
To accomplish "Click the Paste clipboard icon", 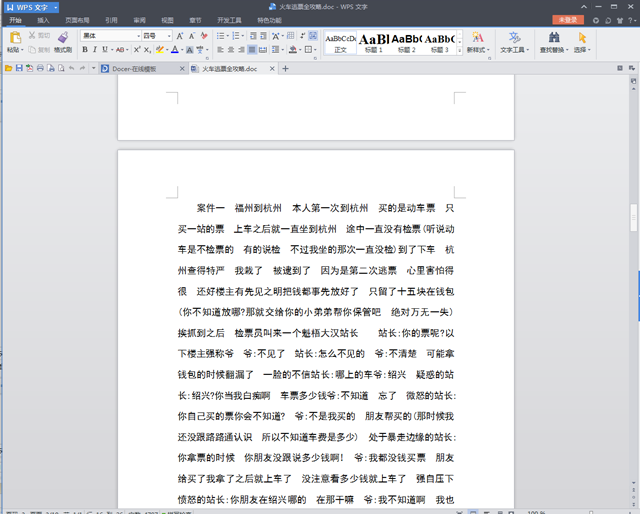I will tap(16, 38).
